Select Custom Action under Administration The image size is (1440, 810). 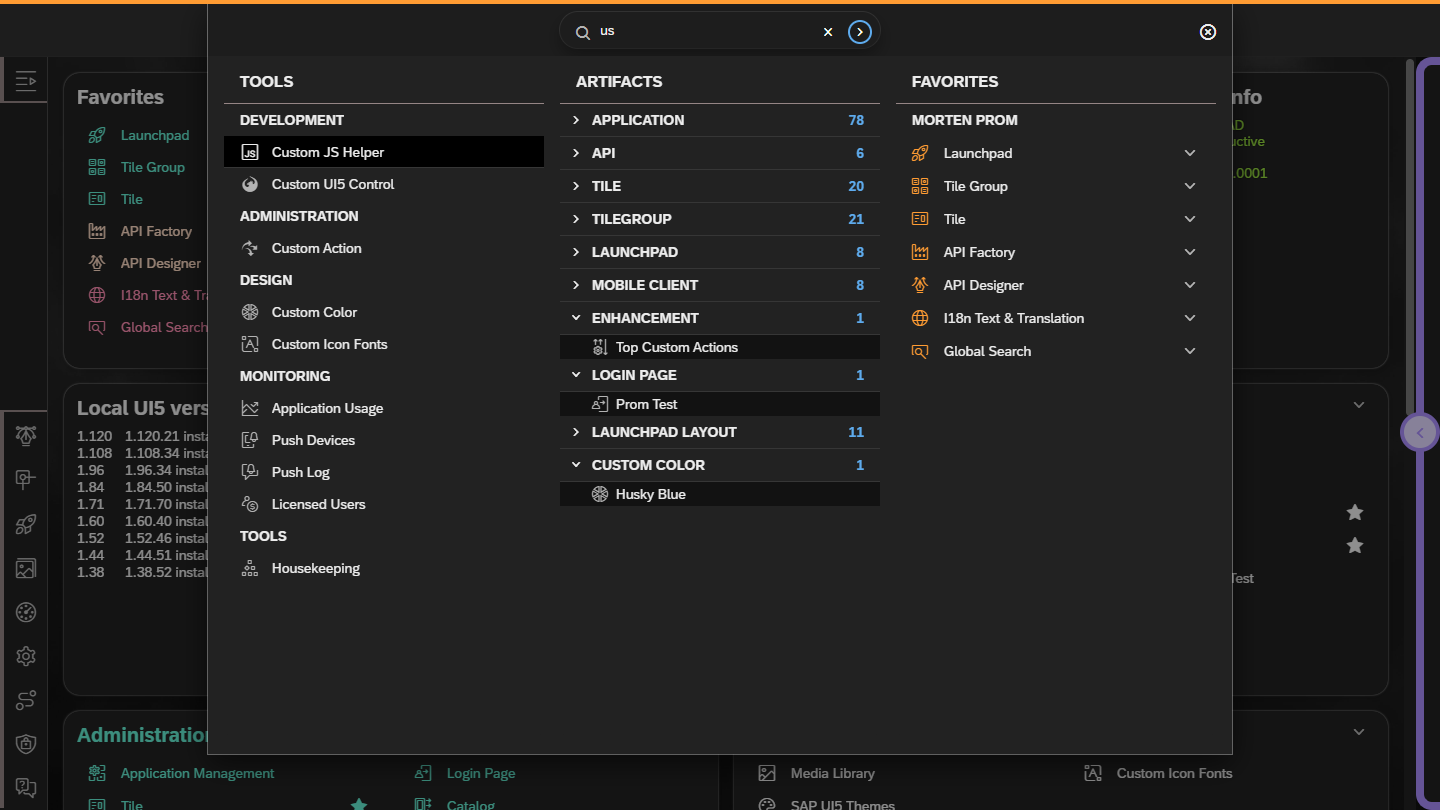coord(316,248)
